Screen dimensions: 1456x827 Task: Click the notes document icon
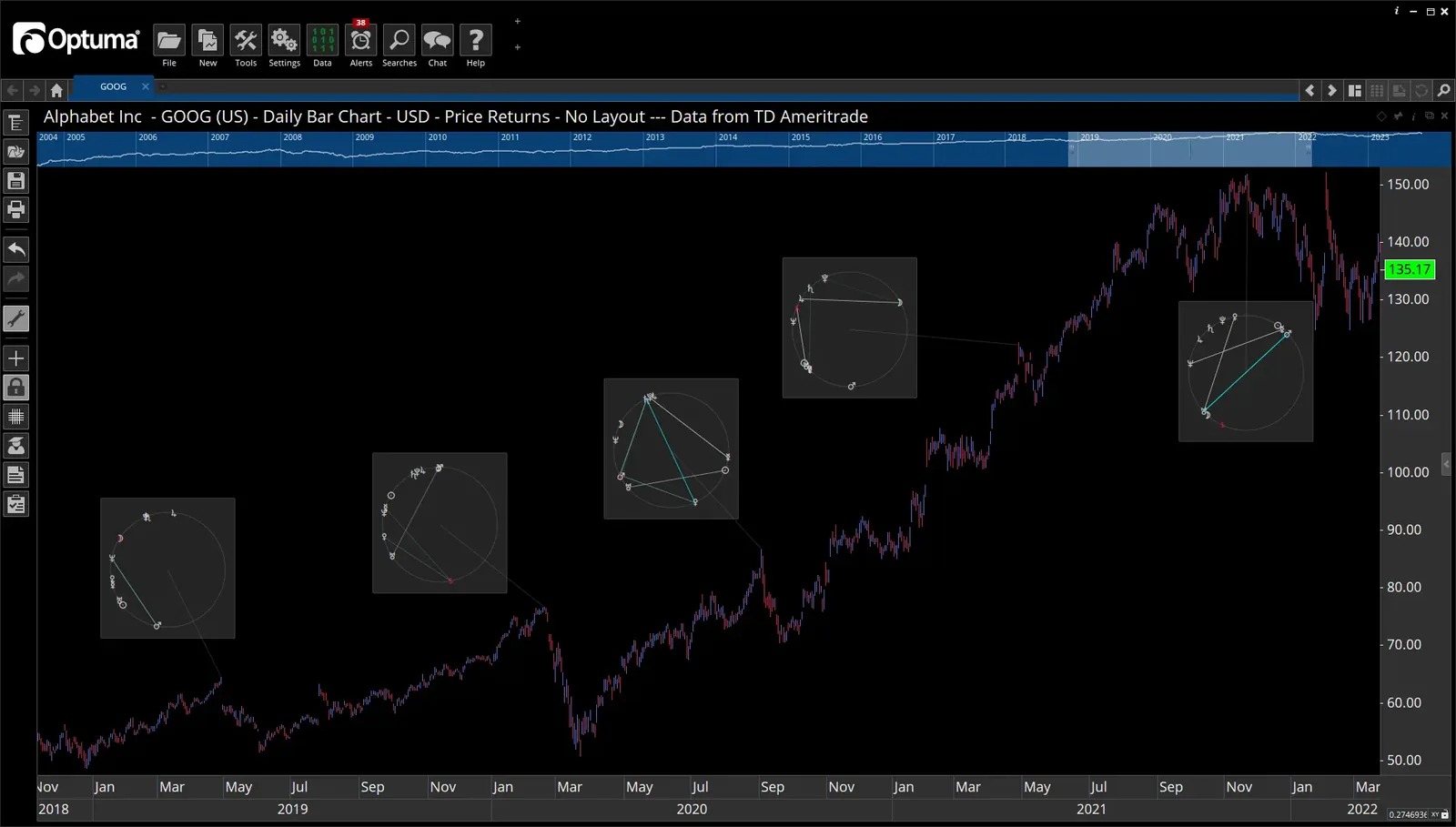(15, 475)
